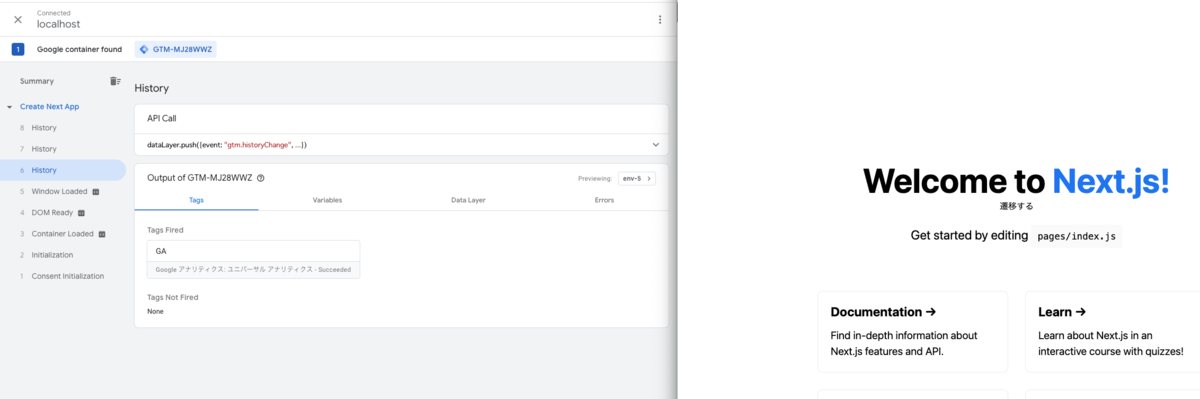
Task: Open the Documentation card
Action: coord(912,331)
